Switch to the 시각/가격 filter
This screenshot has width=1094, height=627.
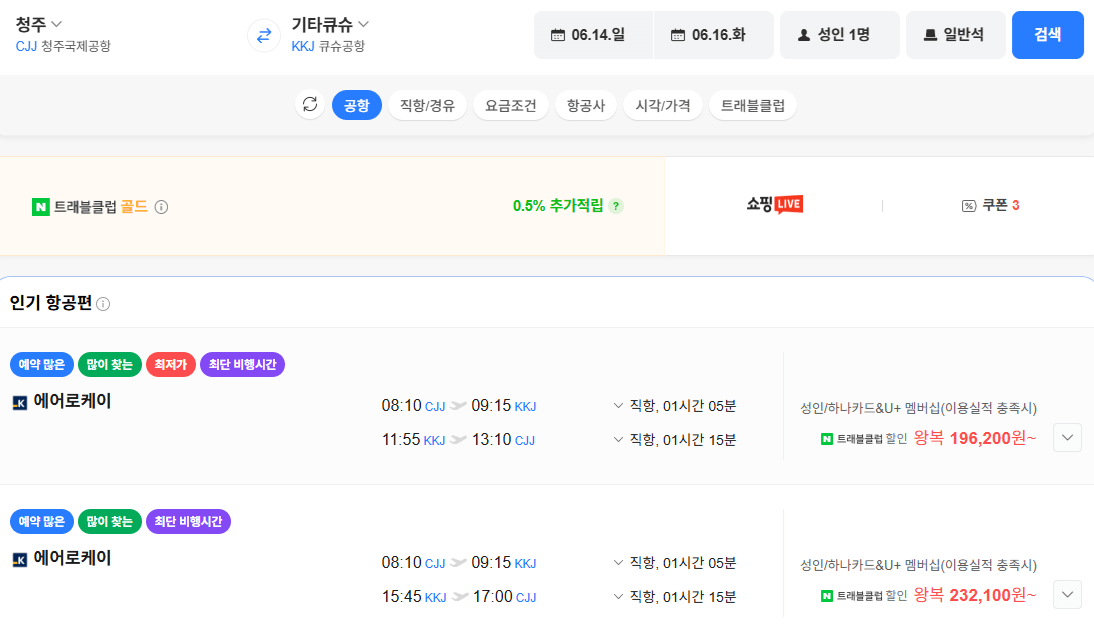click(x=663, y=104)
